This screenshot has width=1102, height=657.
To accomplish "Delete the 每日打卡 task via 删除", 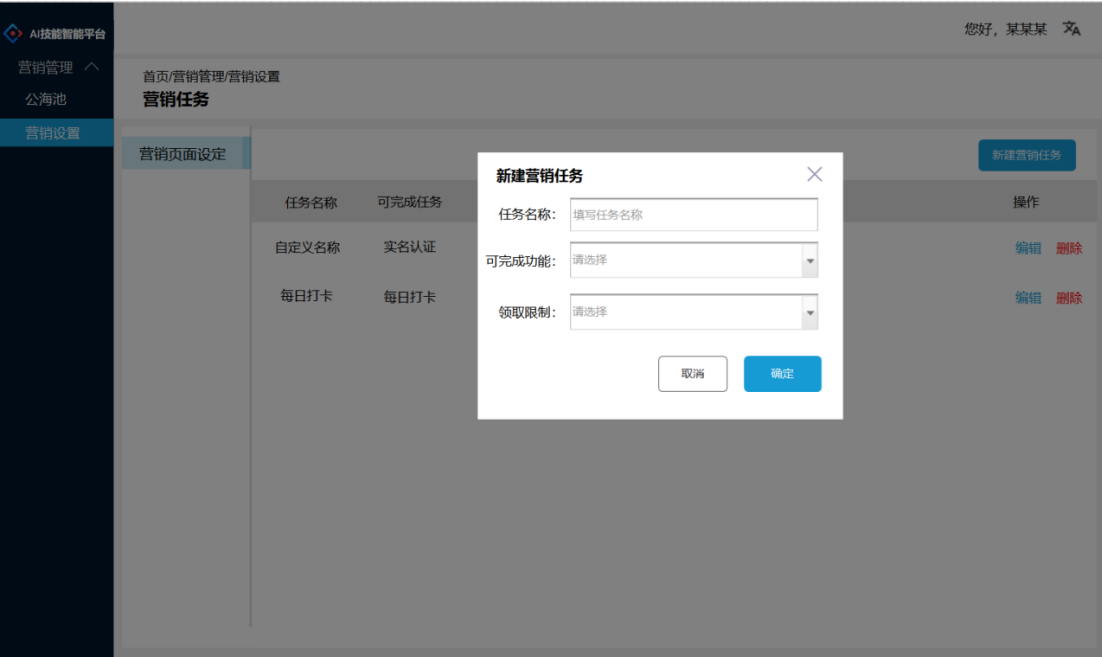I will [x=1069, y=297].
